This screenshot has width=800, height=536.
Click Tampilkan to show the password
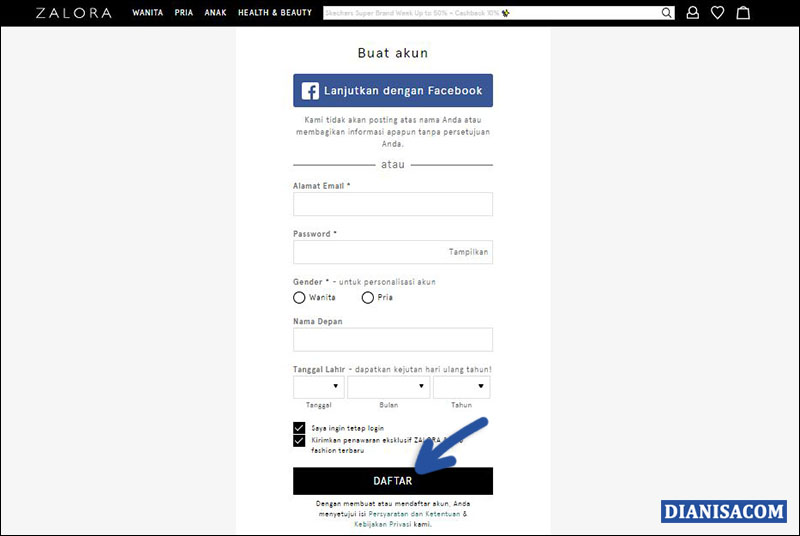pyautogui.click(x=469, y=252)
